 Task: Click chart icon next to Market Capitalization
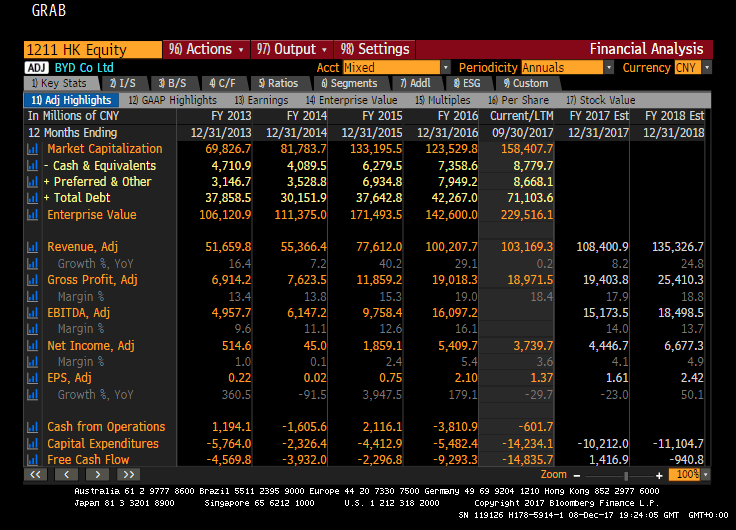click(33, 149)
